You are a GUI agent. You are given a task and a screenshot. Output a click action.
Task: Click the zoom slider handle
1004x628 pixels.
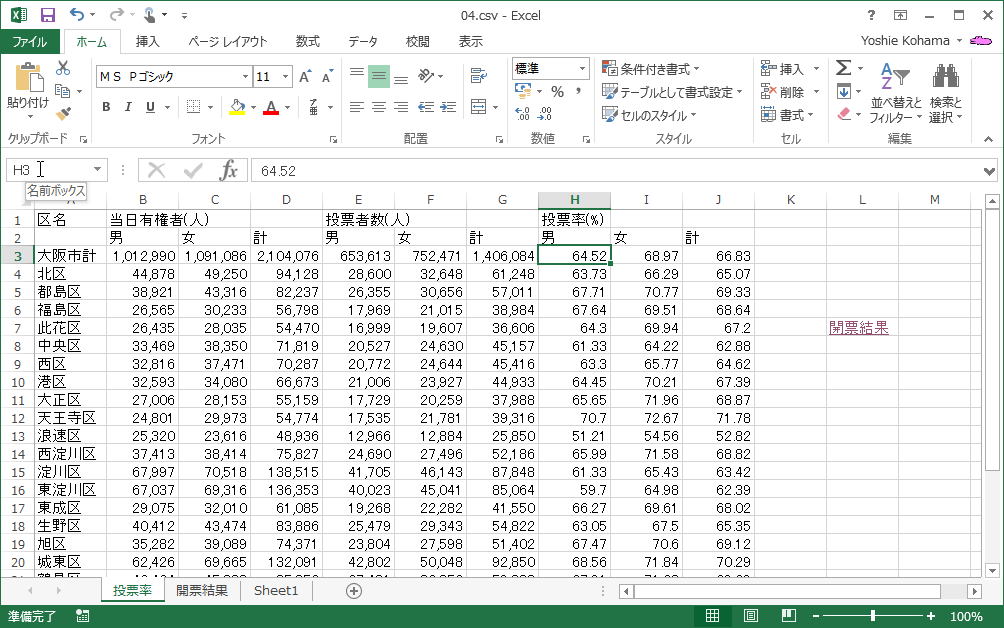873,616
